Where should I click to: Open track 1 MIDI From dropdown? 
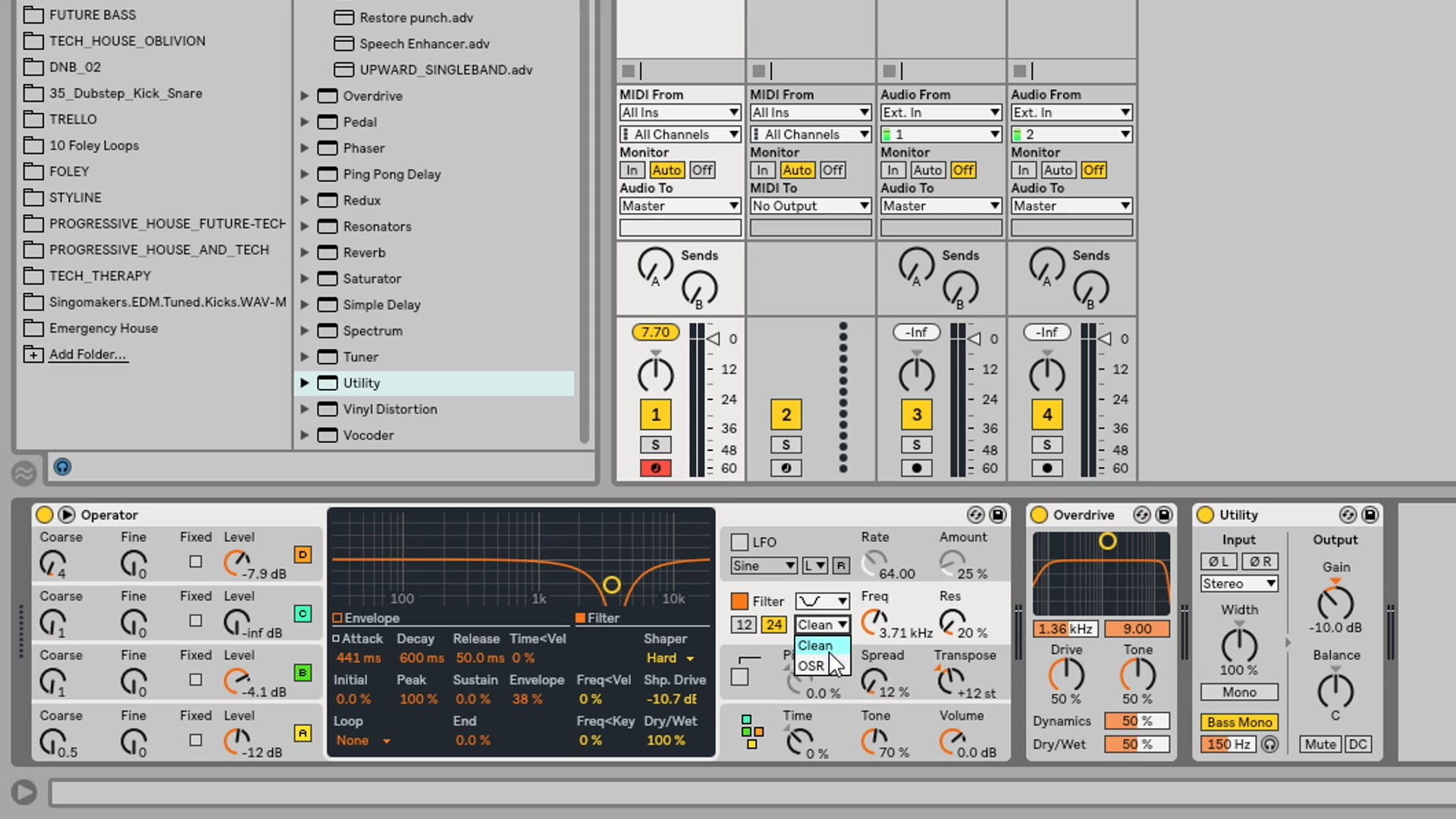[679, 112]
